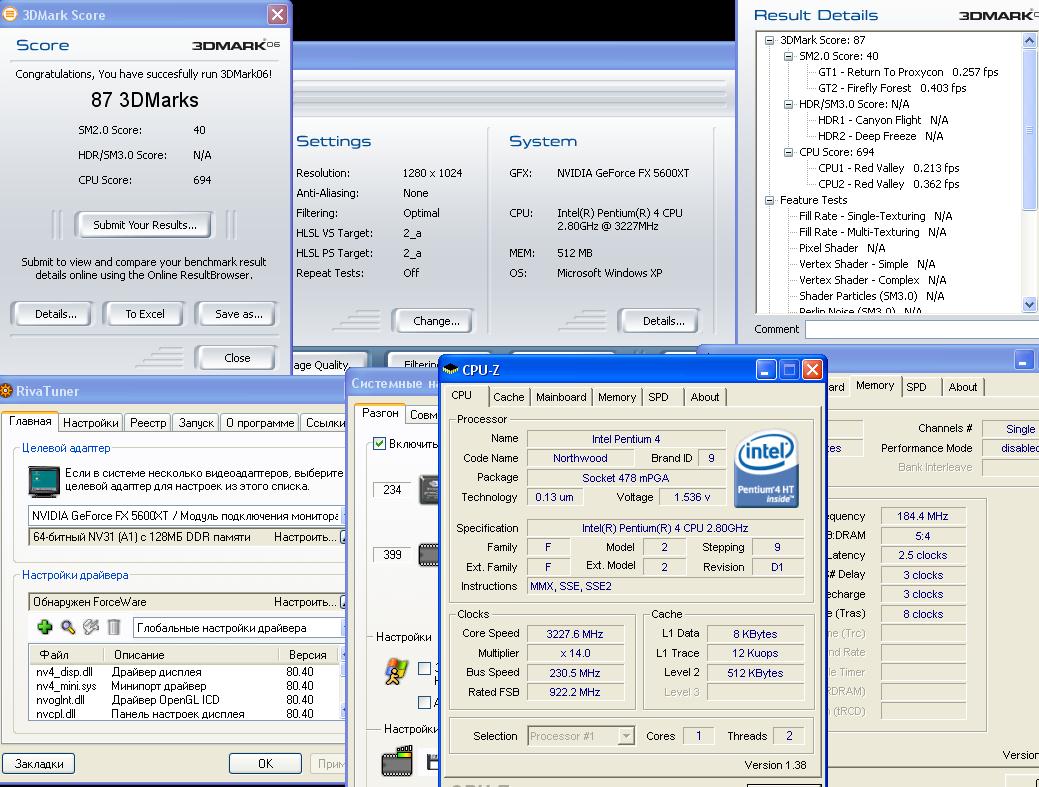Minimize the background CPU-Z Memory window
1039x787 pixels.
(1023, 360)
